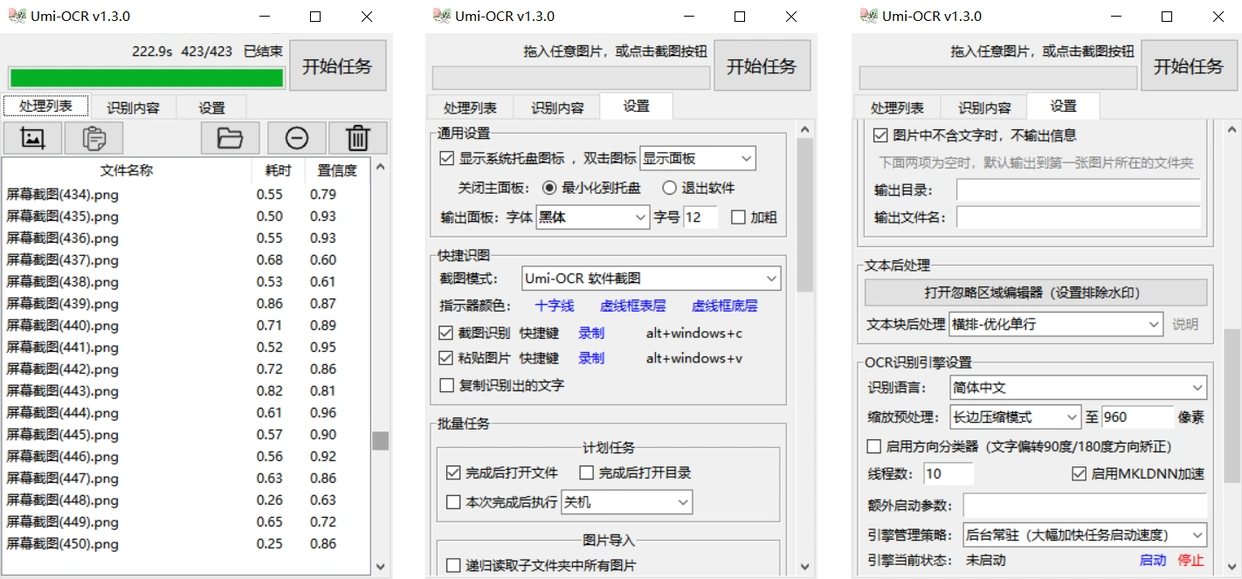Open the 引擎管理策略 后台常驻 dropdown
Screen dimensions: 1242x579
(1085, 535)
